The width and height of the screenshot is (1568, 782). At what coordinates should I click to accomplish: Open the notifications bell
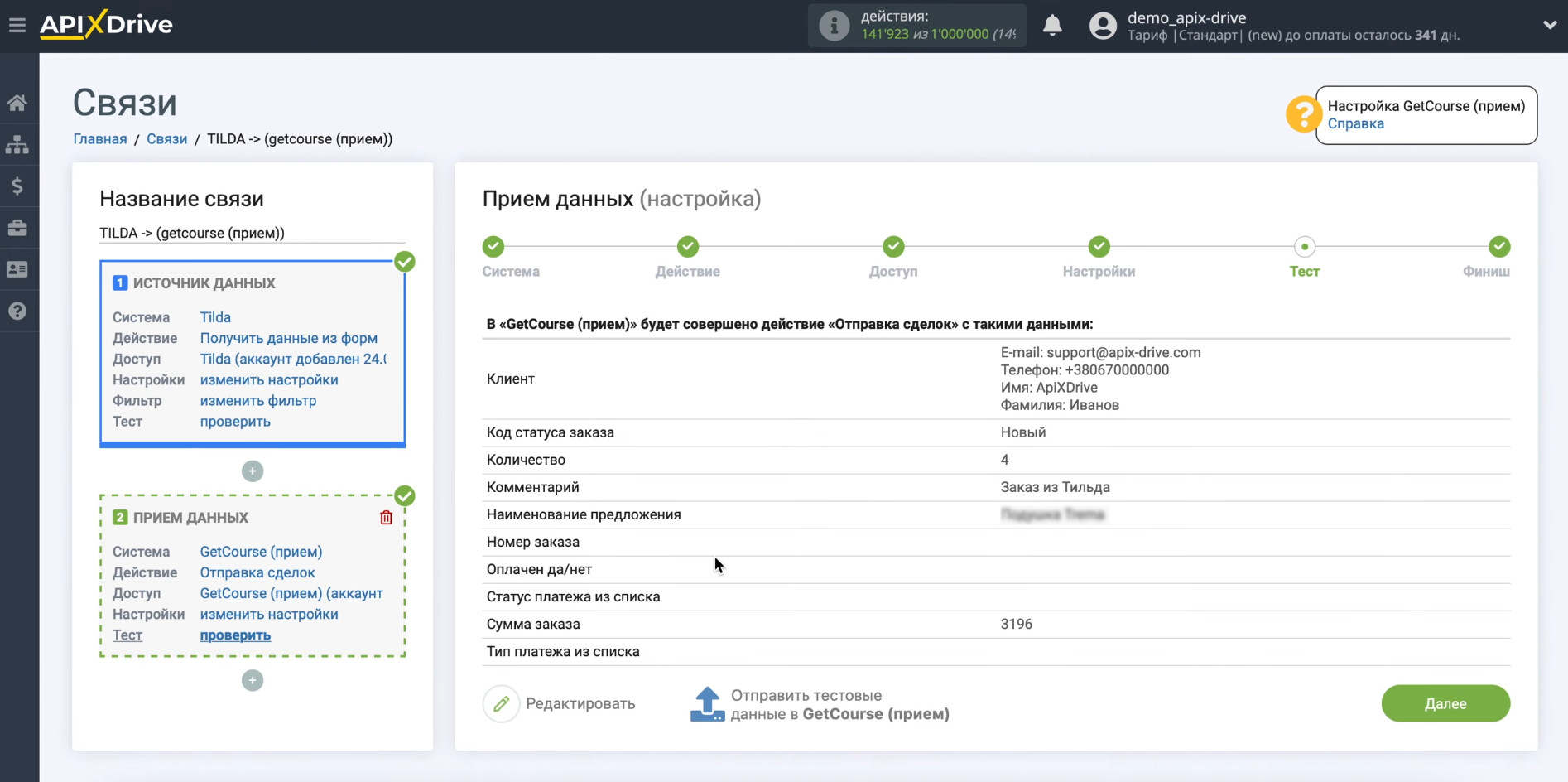(1052, 26)
